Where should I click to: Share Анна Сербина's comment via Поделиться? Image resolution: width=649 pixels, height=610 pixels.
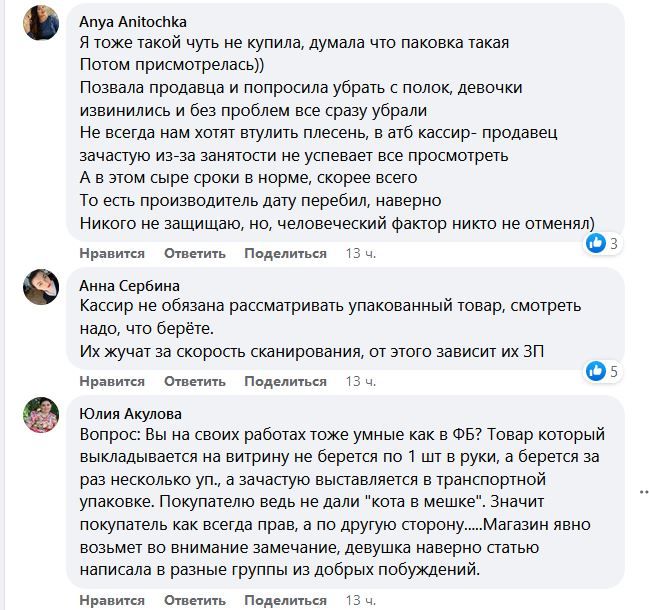[x=285, y=381]
